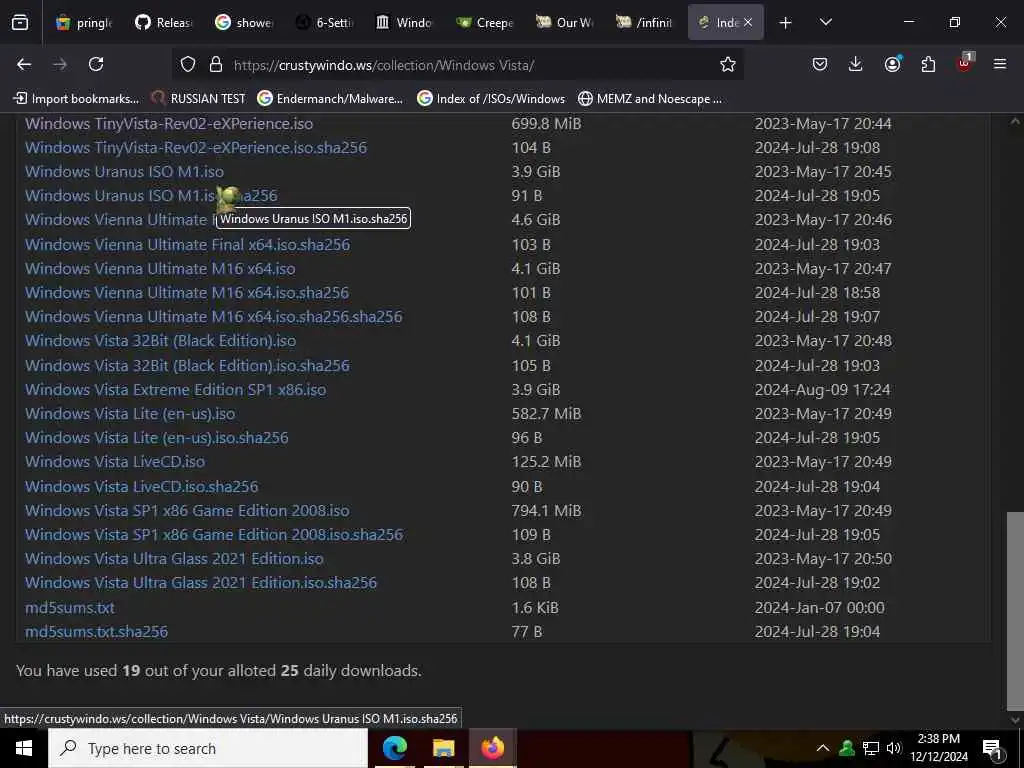
Task: Download Windows Vista Ultra Glass 2021 Edition.iso
Action: click(x=174, y=559)
